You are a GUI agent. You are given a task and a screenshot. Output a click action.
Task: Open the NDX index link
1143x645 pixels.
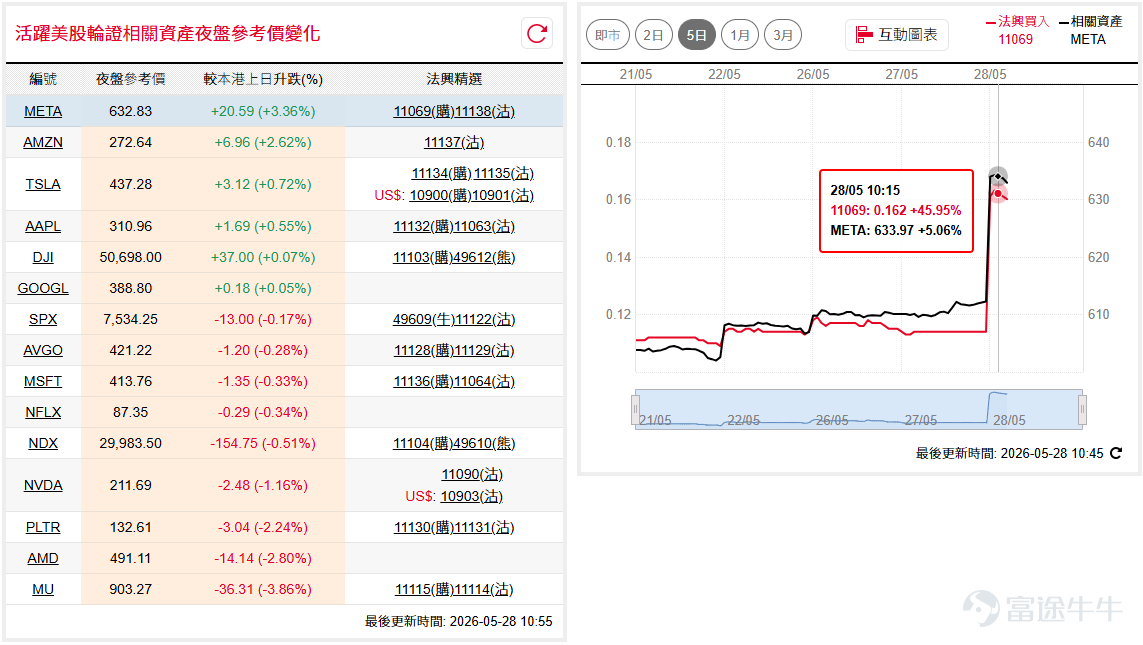tap(43, 443)
